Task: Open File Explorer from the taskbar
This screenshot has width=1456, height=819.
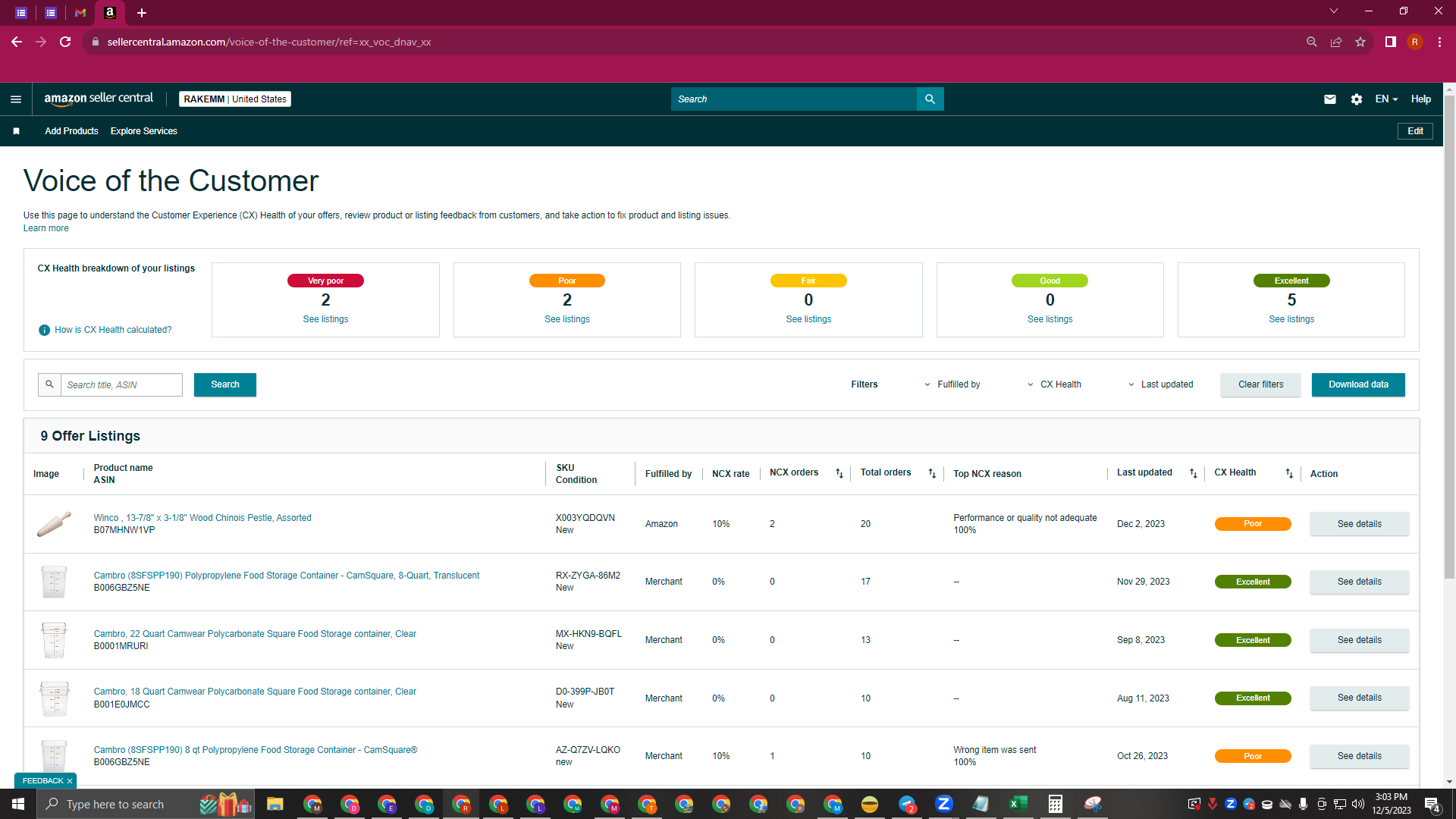Action: [x=275, y=804]
